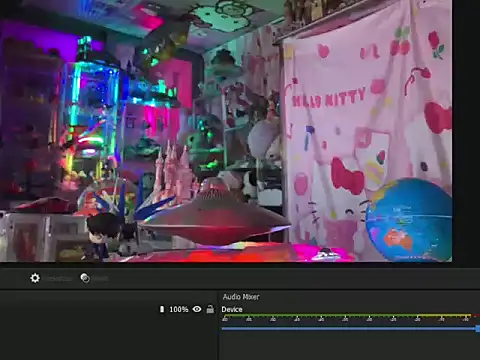Screen dimensions: 480x360
Task: Click the 100% value in the source row
Action: [179, 309]
